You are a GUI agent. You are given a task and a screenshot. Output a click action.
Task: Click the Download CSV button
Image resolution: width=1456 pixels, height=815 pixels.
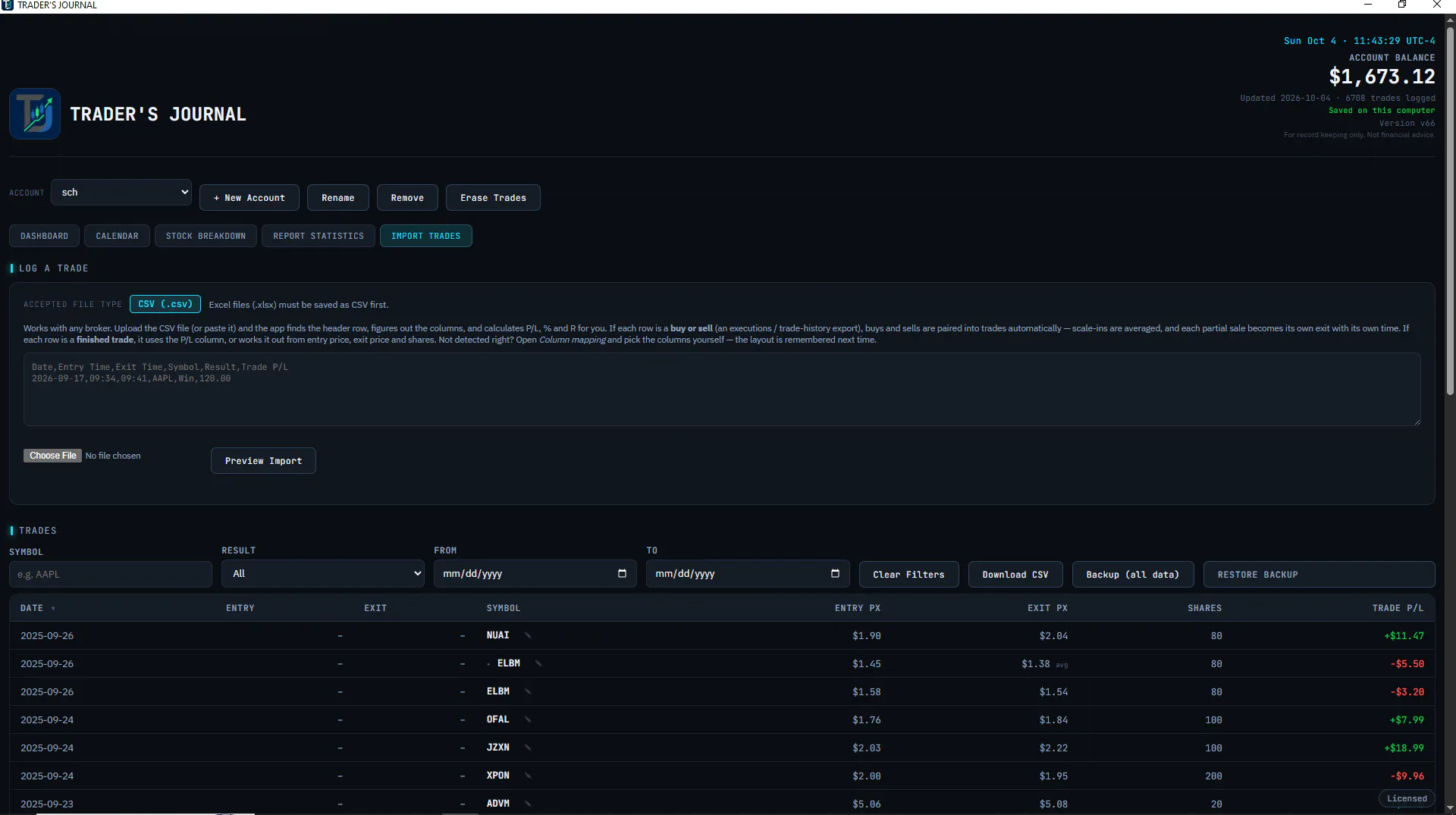tap(1015, 575)
